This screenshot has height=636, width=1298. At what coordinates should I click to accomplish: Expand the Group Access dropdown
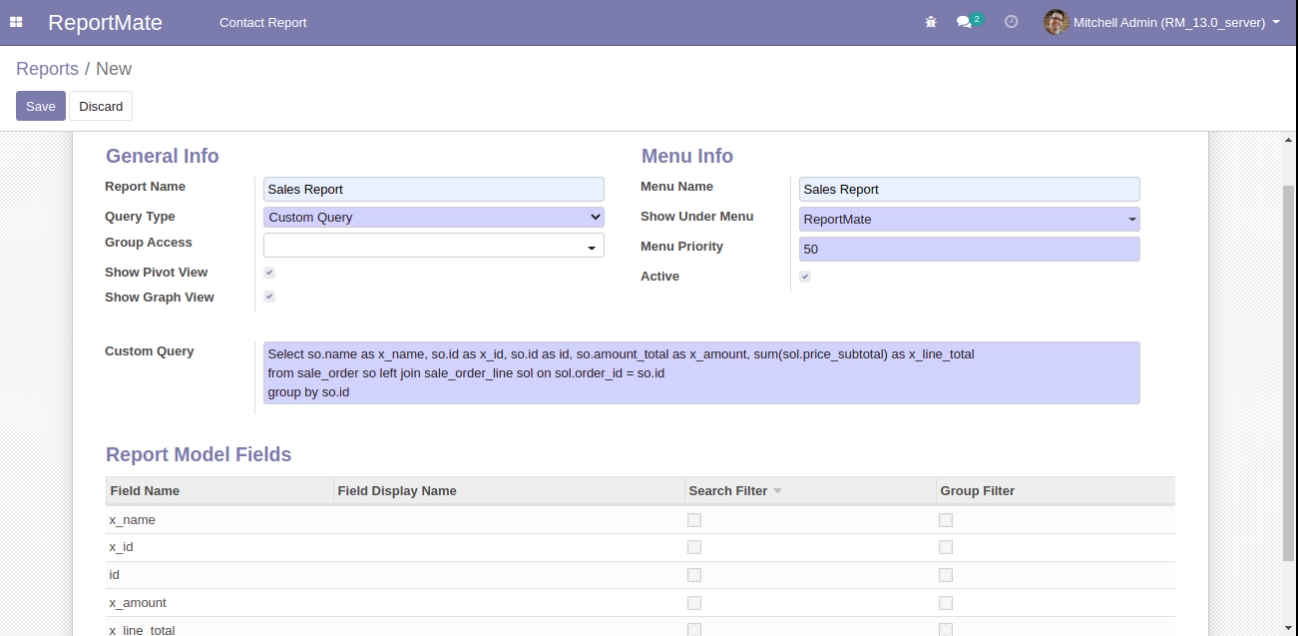(433, 246)
